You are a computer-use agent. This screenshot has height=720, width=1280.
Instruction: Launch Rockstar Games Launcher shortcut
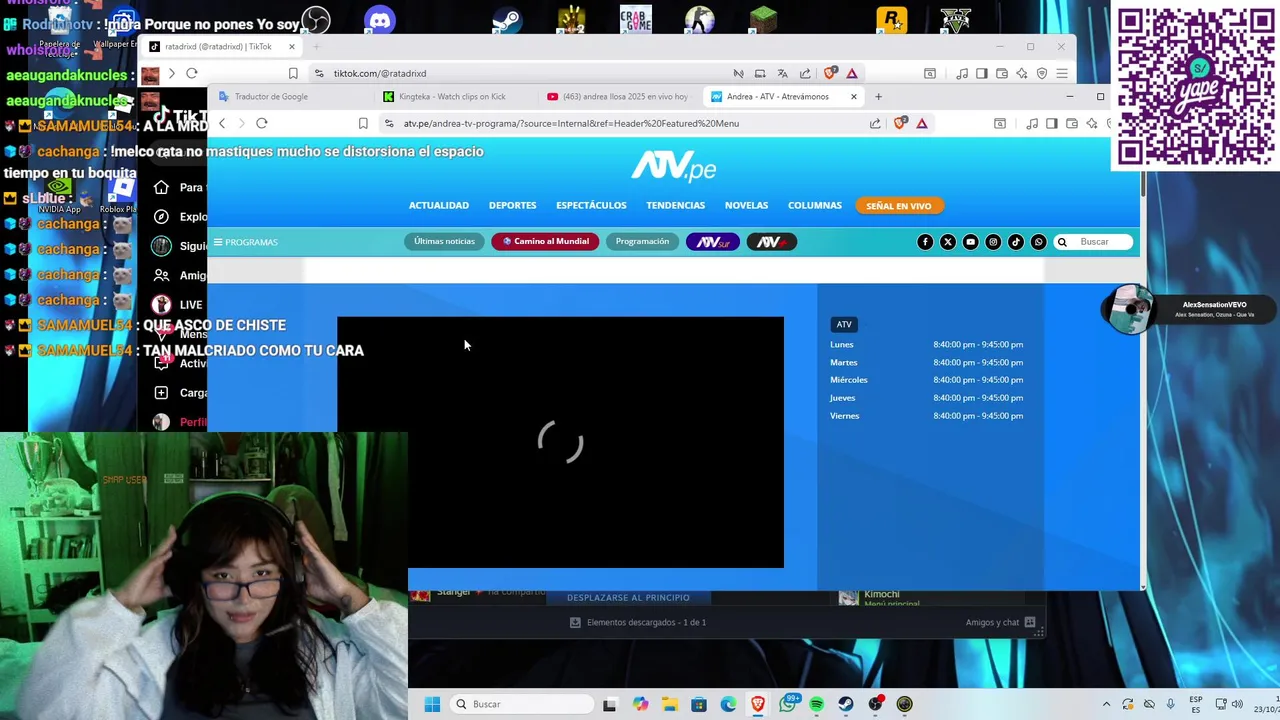[891, 20]
